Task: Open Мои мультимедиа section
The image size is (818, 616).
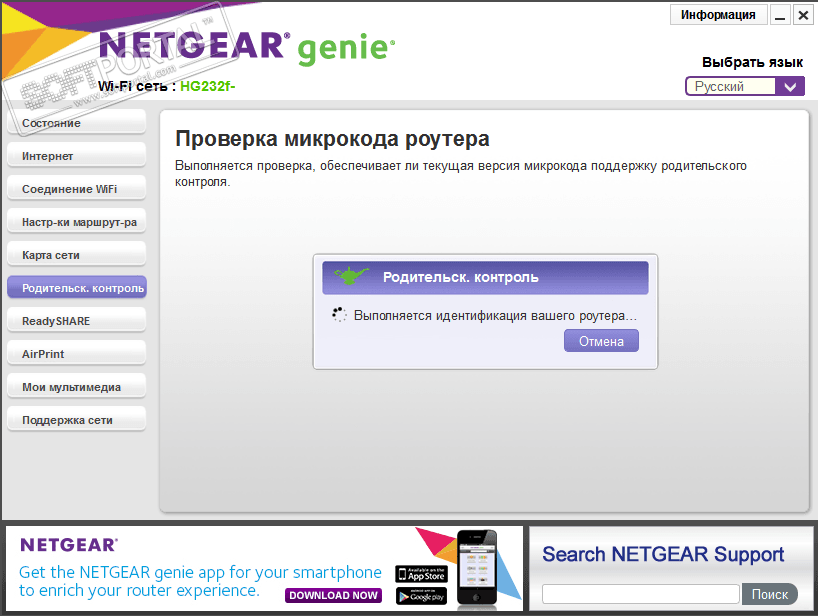Action: tap(77, 386)
